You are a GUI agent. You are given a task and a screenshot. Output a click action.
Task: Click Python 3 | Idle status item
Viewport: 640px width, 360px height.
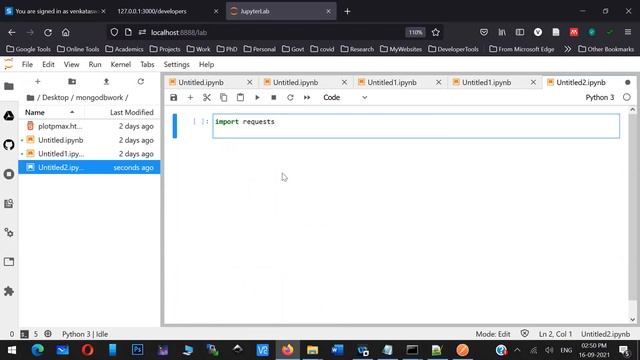click(x=85, y=334)
